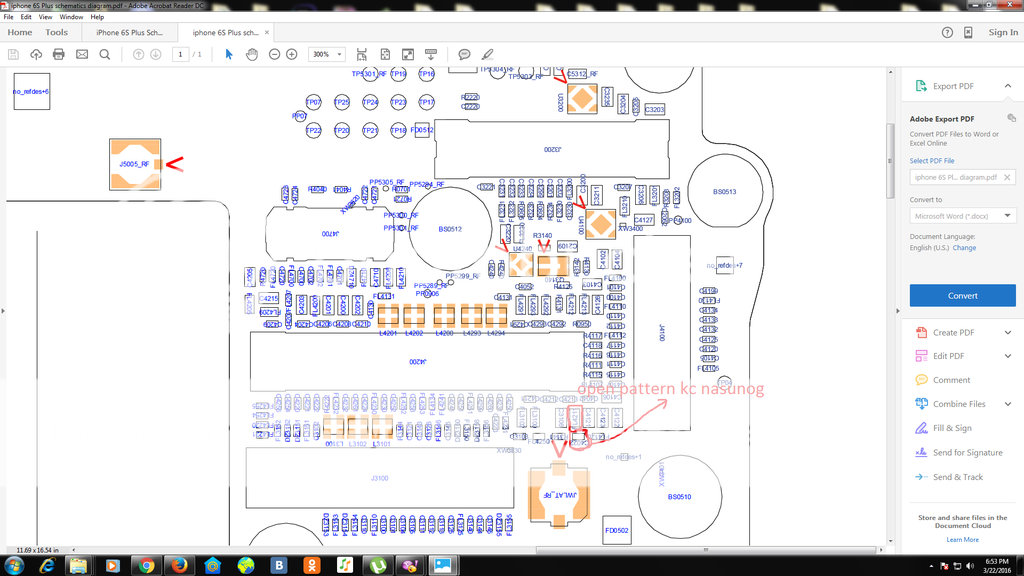Toggle fit one full page view

click(x=383, y=55)
